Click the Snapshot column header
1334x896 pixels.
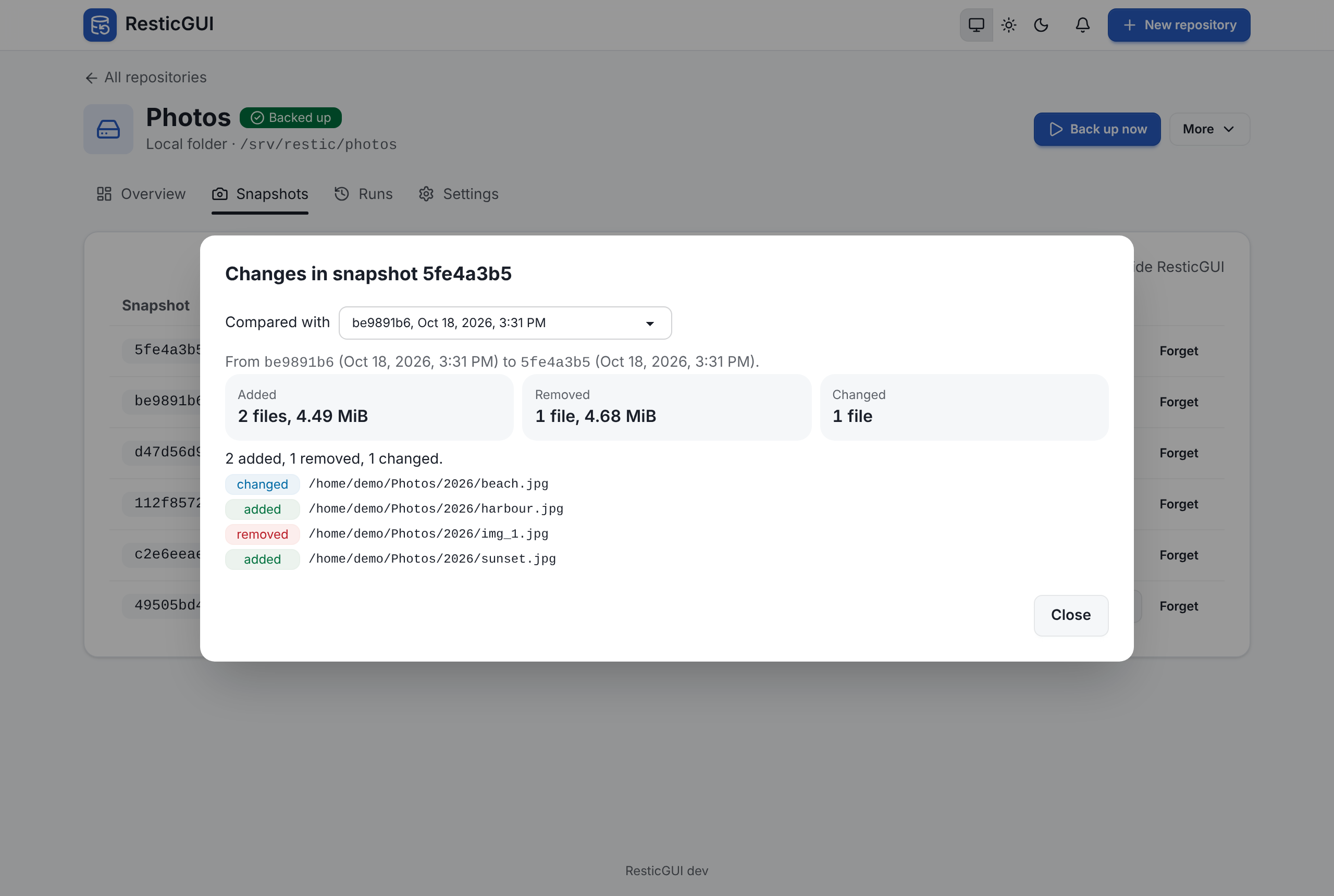[x=155, y=305]
